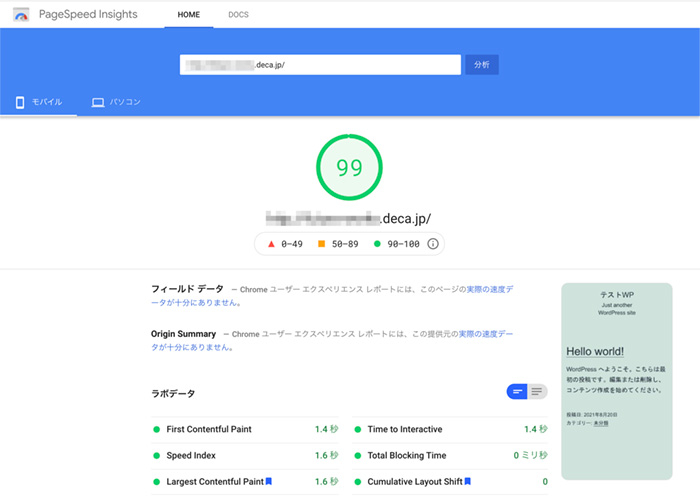Click the フィールド データ heading
This screenshot has height=500, width=700.
pos(187,289)
